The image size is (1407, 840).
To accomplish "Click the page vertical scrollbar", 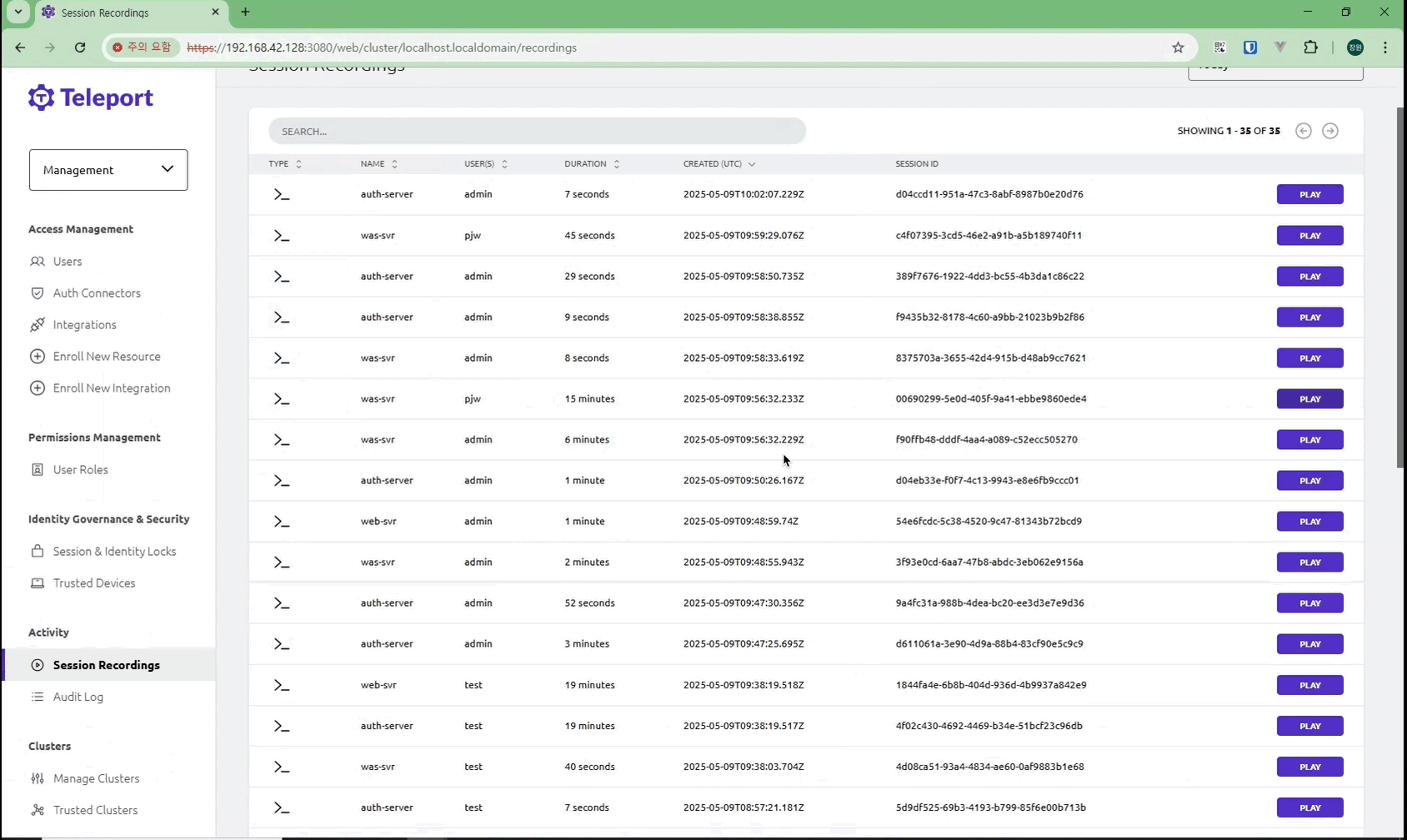I will point(1400,287).
